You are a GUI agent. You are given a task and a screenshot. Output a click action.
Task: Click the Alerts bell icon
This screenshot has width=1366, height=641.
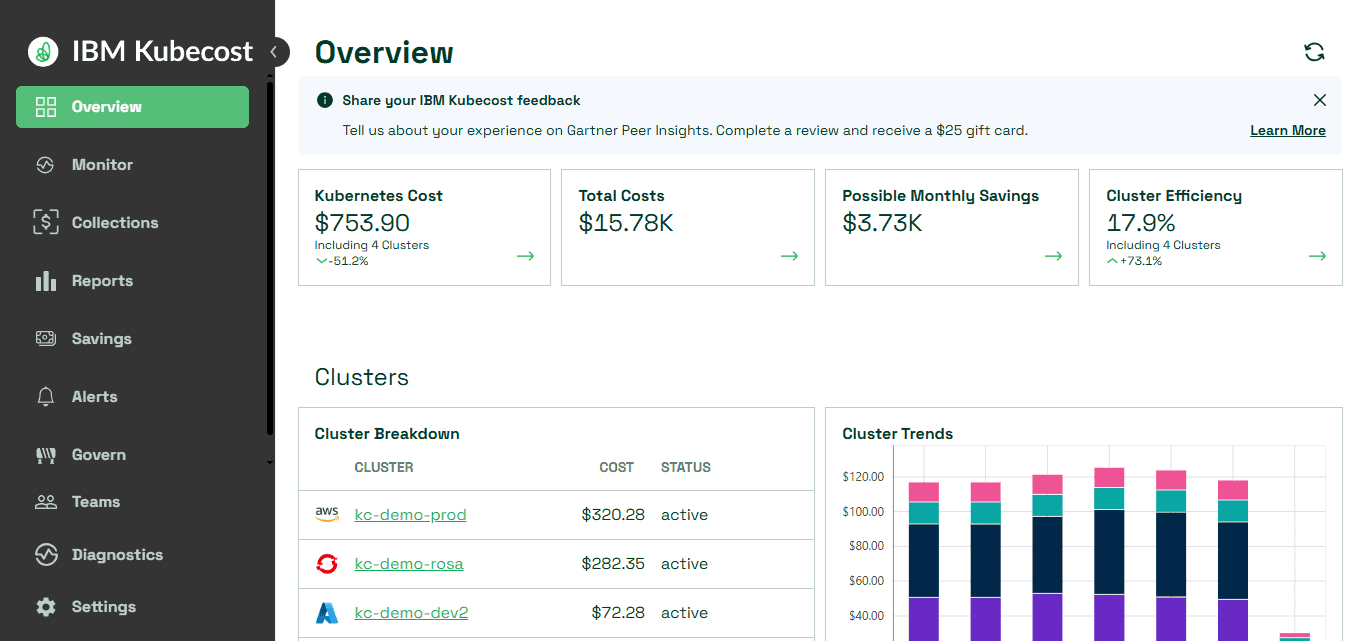tap(45, 397)
